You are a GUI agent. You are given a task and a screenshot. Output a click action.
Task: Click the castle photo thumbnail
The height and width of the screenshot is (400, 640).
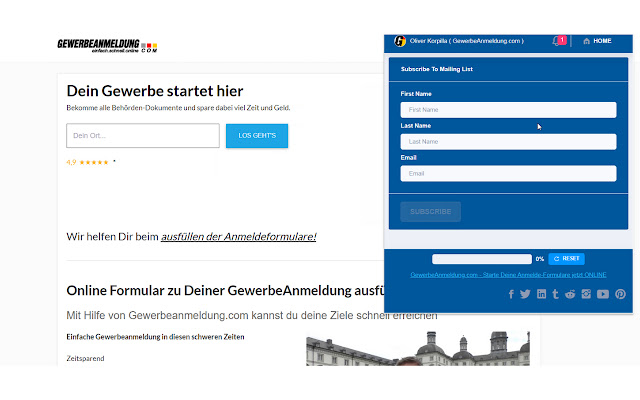pos(418,348)
